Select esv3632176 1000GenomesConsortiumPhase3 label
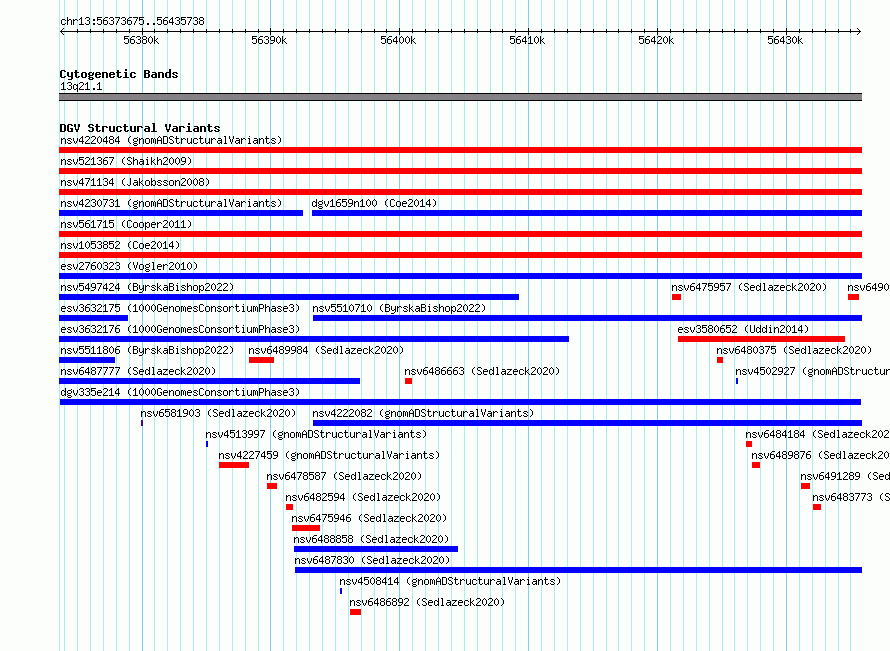Viewport: 890px width, 651px height. pyautogui.click(x=180, y=329)
